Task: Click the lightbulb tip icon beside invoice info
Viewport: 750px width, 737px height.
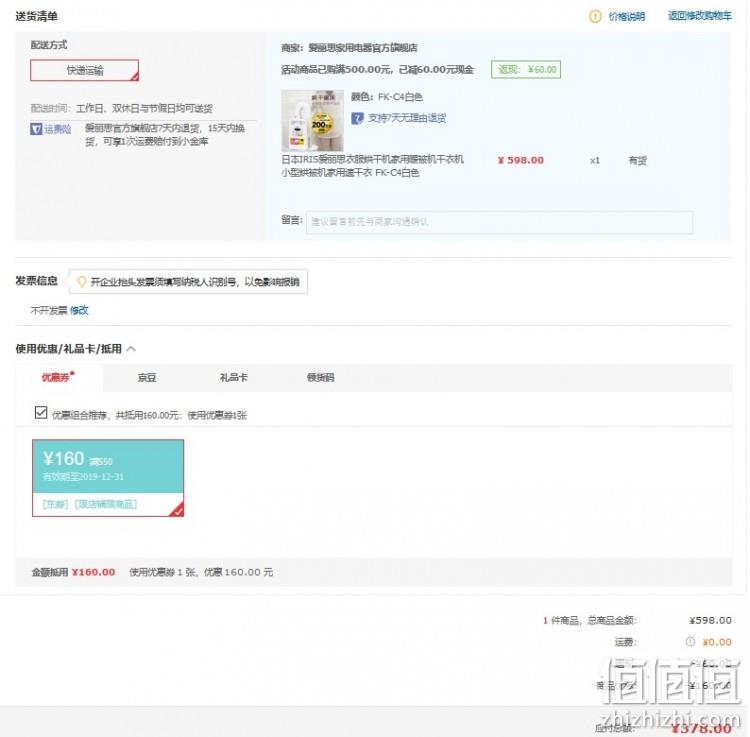Action: coord(82,282)
